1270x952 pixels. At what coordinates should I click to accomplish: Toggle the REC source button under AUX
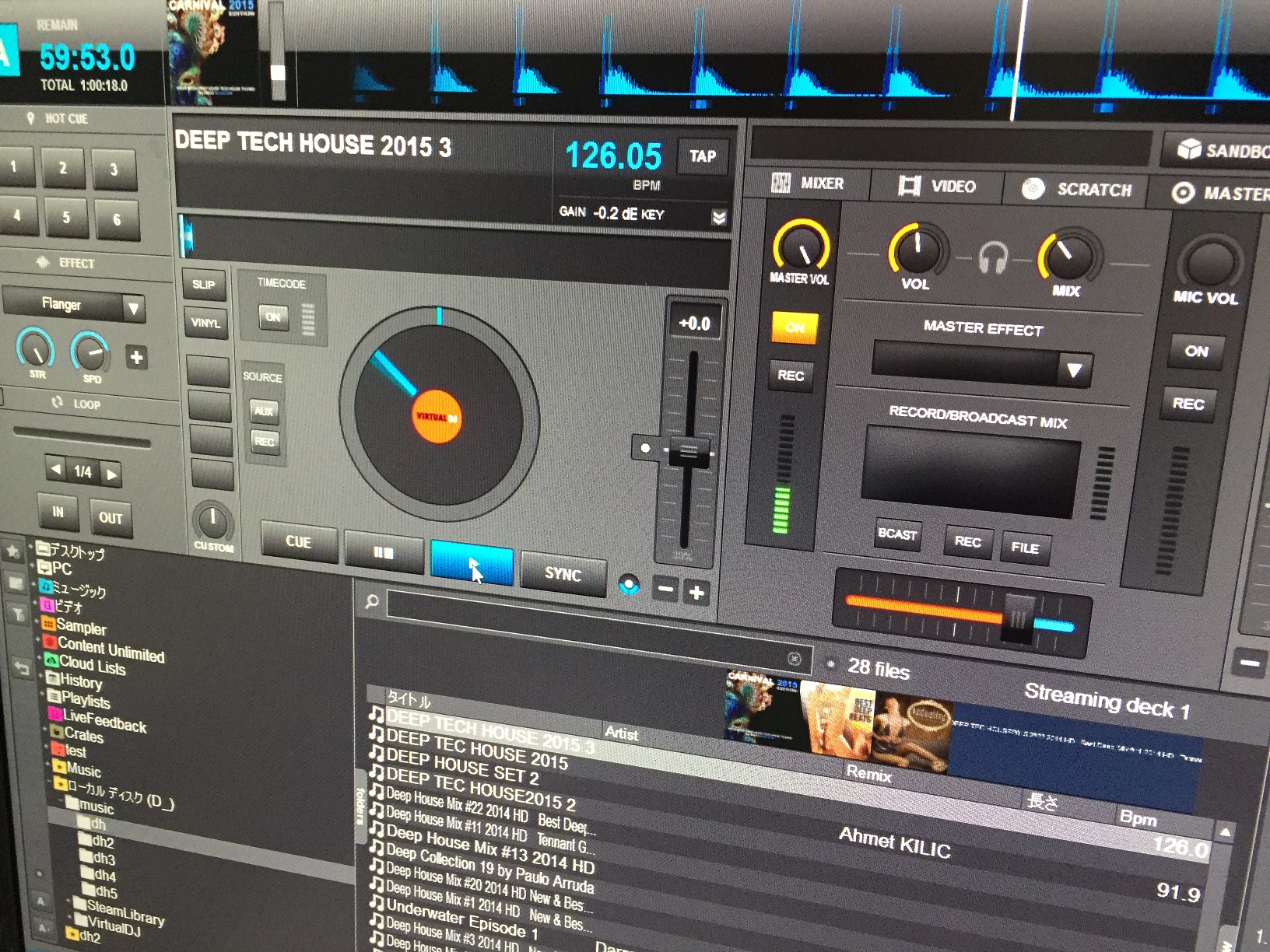click(x=265, y=442)
